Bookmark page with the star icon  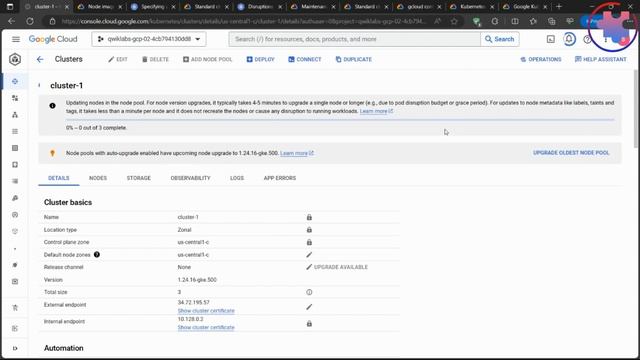[x=454, y=21]
